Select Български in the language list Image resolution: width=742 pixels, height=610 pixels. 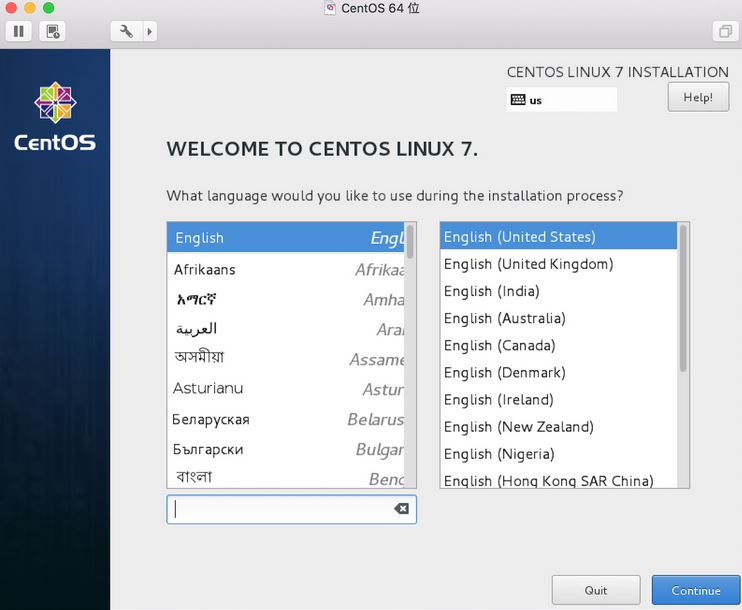(x=286, y=449)
